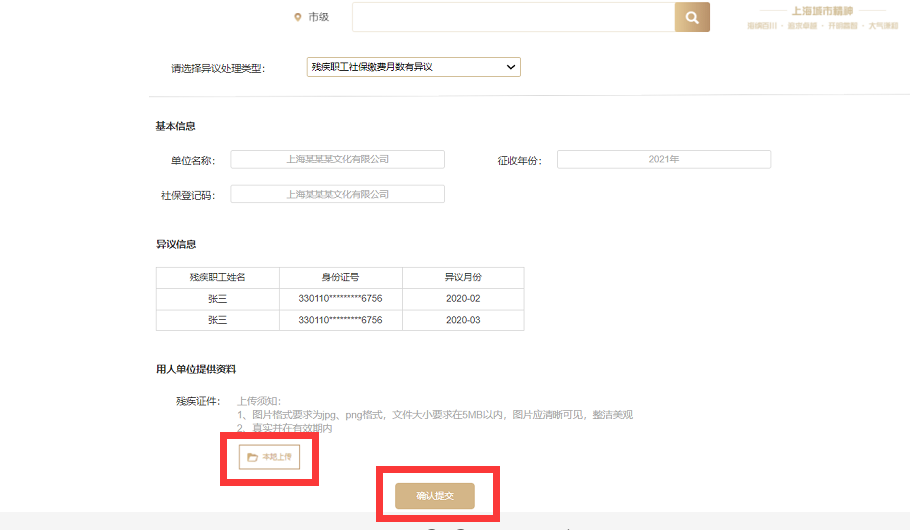Click the magnifier search icon button

coord(692,17)
